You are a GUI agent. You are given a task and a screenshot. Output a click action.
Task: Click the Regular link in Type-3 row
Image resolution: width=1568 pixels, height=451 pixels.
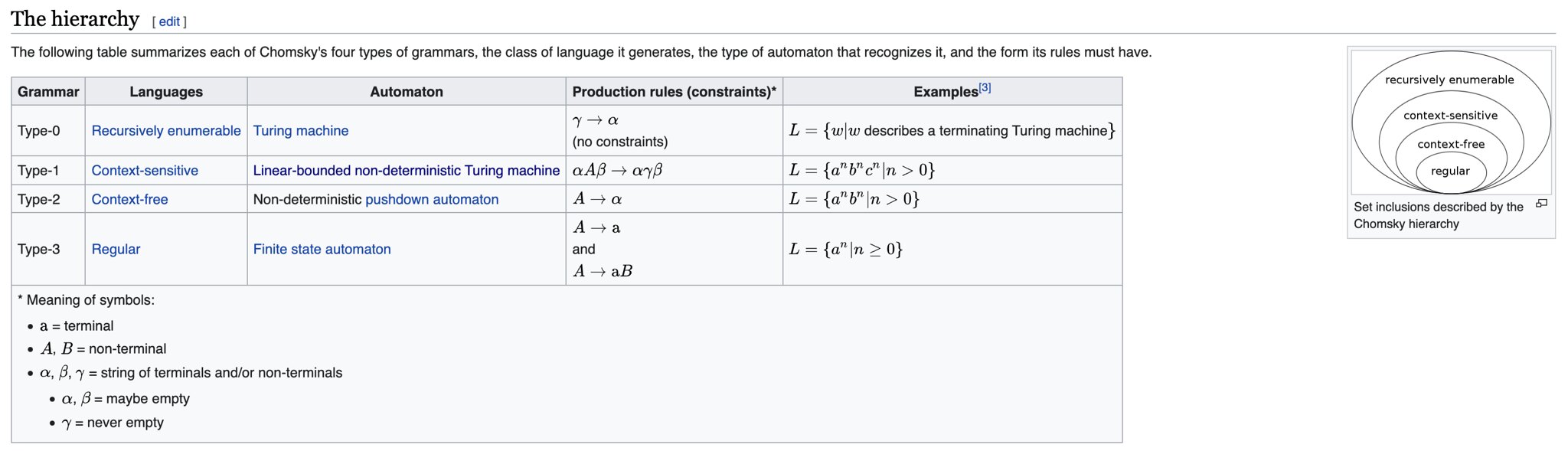tap(116, 250)
